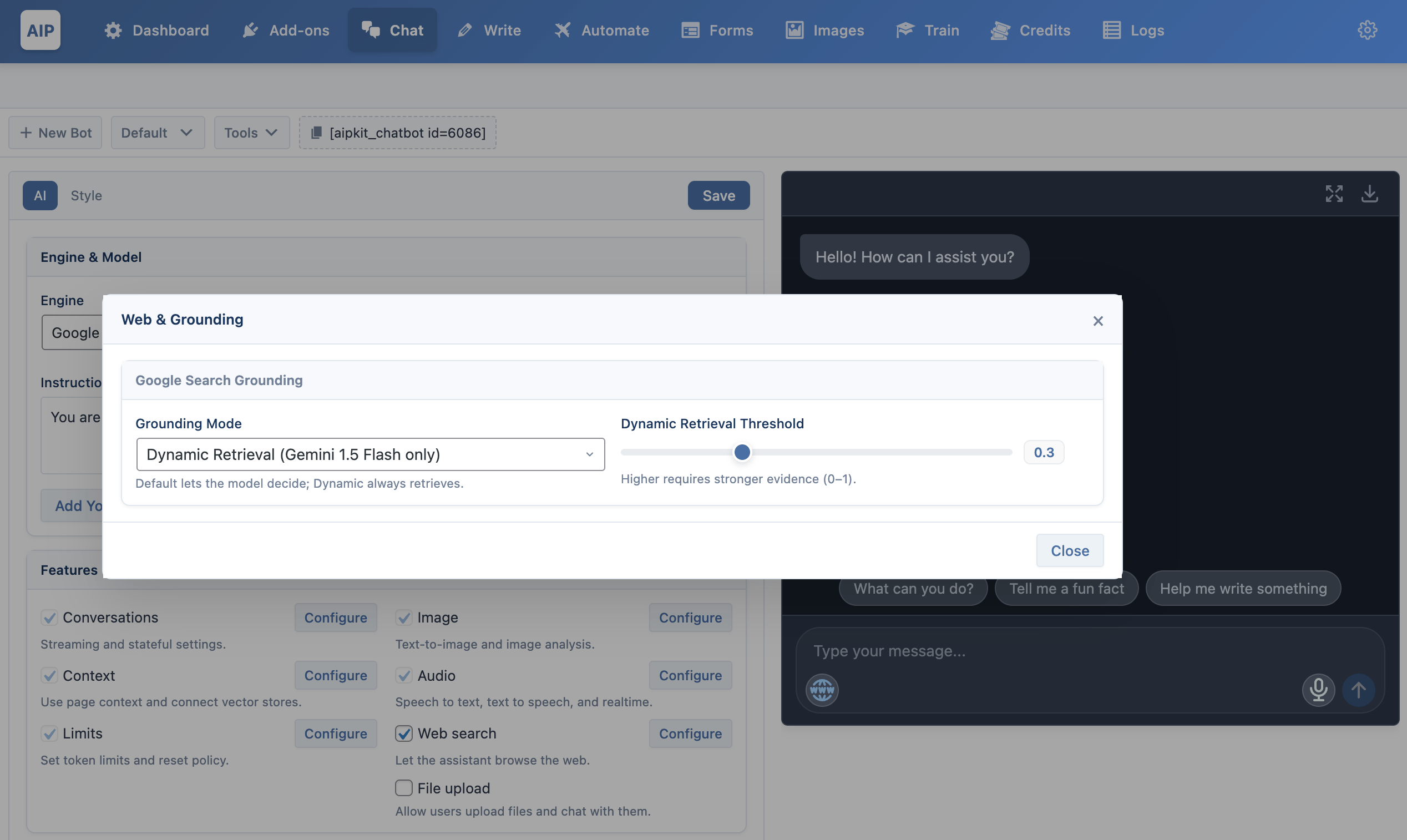This screenshot has width=1407, height=840.
Task: Close the Web & Grounding dialog with X
Action: click(1097, 321)
